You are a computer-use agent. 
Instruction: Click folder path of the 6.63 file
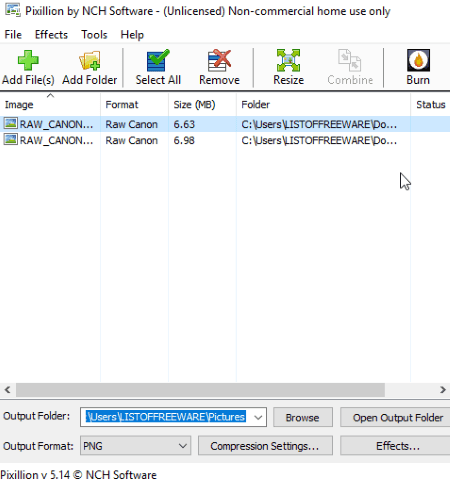pos(319,124)
